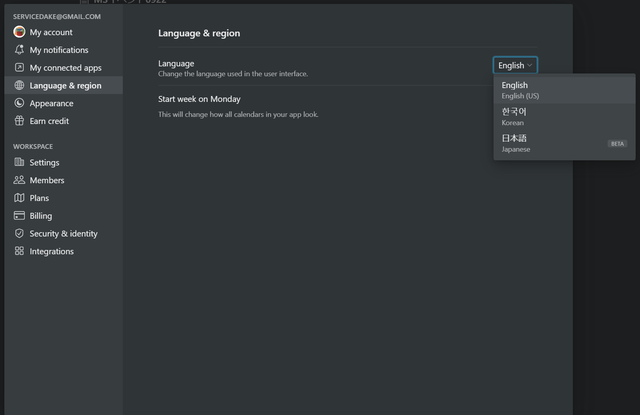Click the Plans map icon
The width and height of the screenshot is (640, 415).
pos(19,198)
